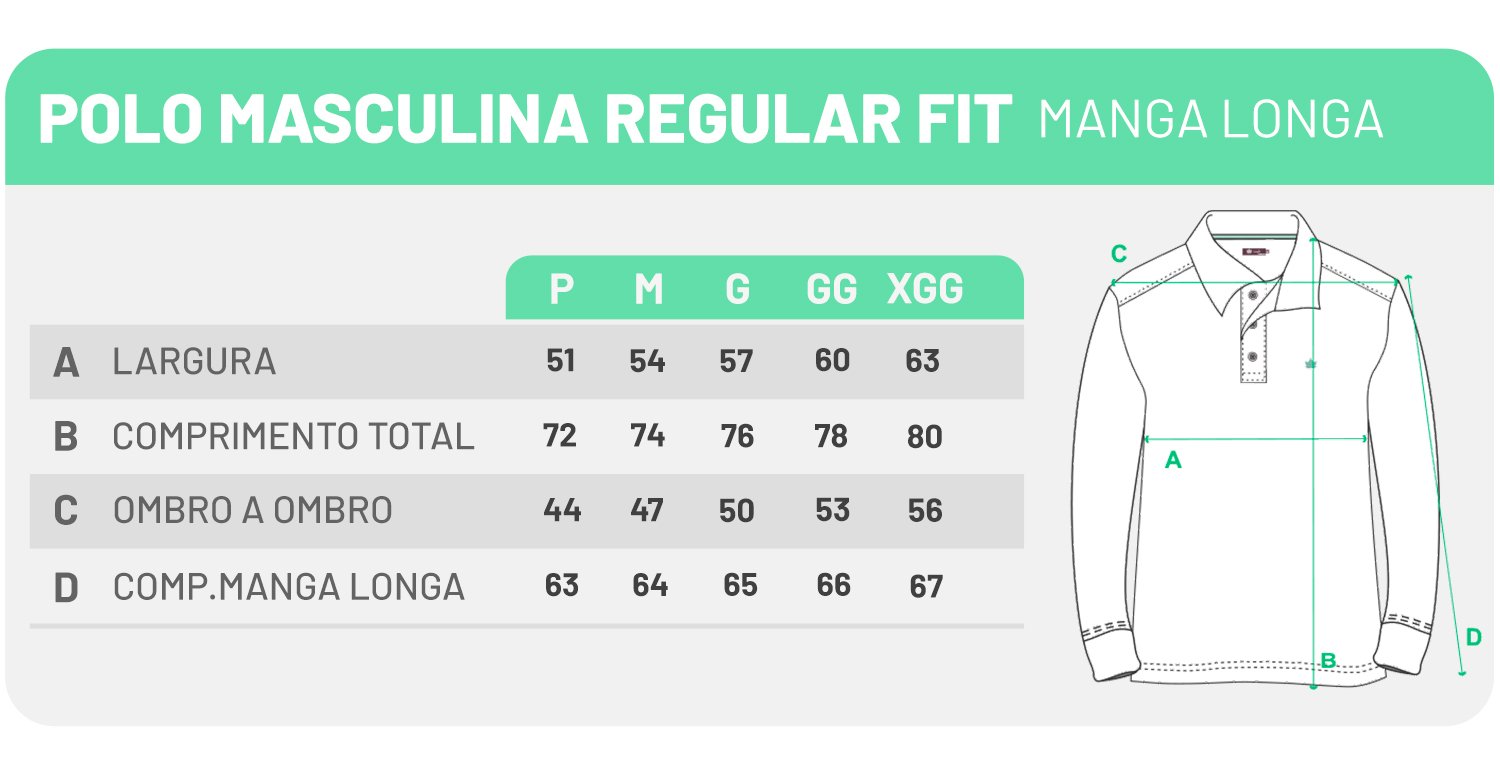This screenshot has height=760, width=1500.
Task: Select the XGG size column header
Action: [925, 290]
